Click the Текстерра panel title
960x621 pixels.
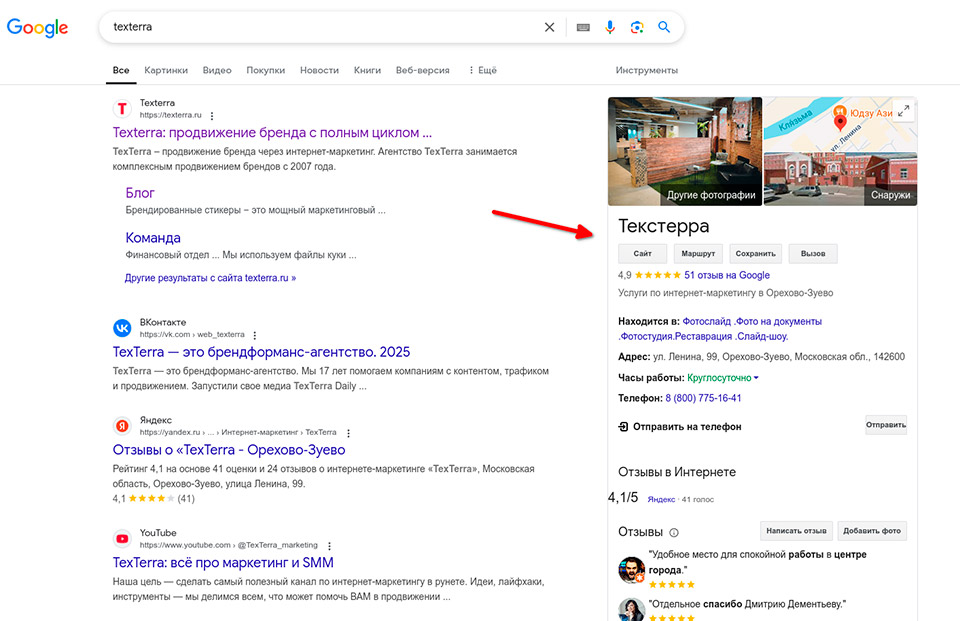click(x=664, y=226)
